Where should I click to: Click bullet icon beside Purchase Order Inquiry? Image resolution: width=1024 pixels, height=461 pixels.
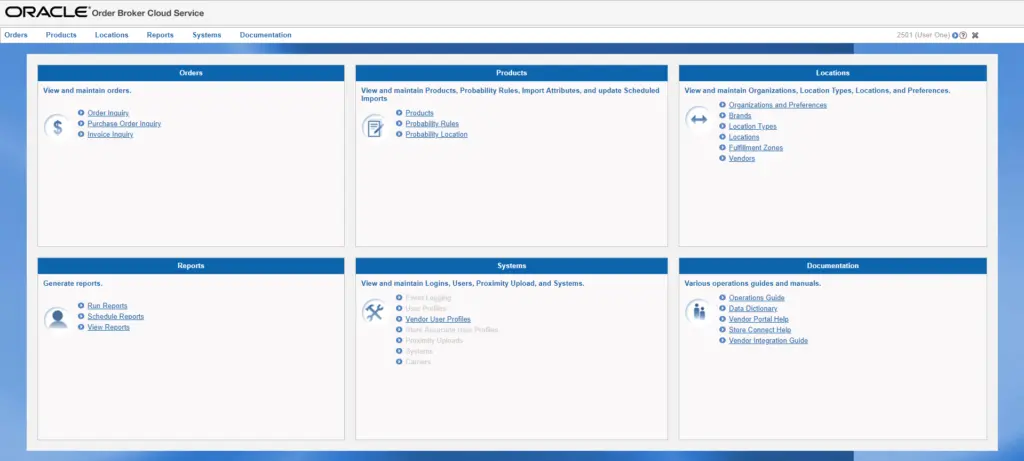[81, 123]
